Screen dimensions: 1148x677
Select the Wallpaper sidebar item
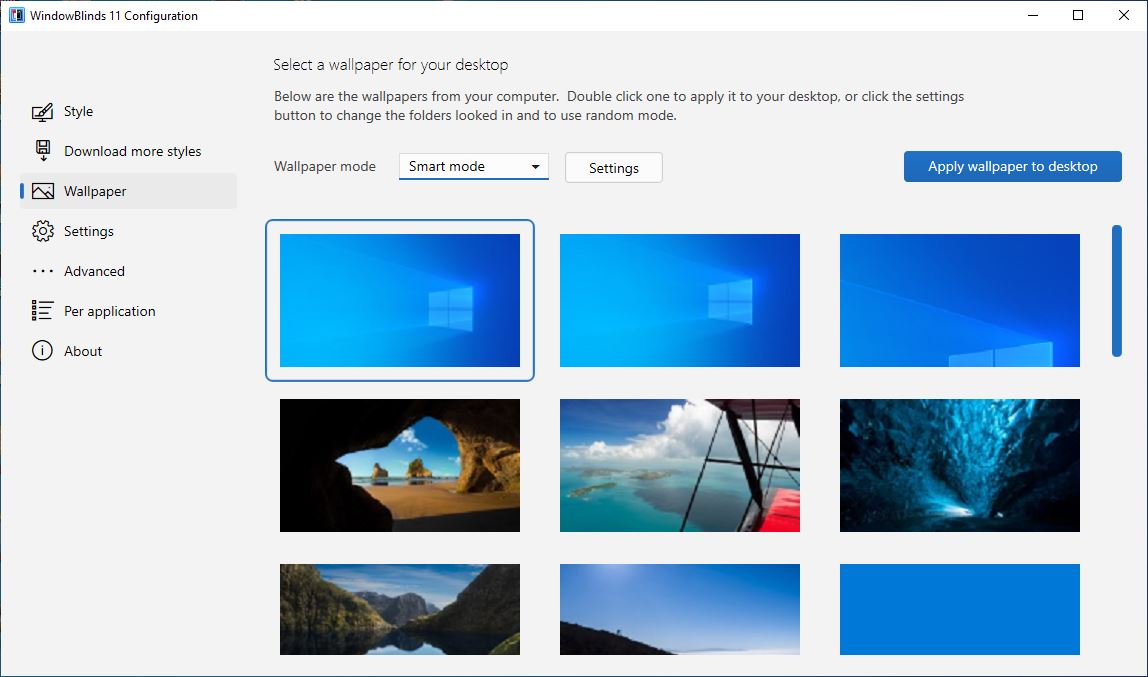tap(128, 191)
